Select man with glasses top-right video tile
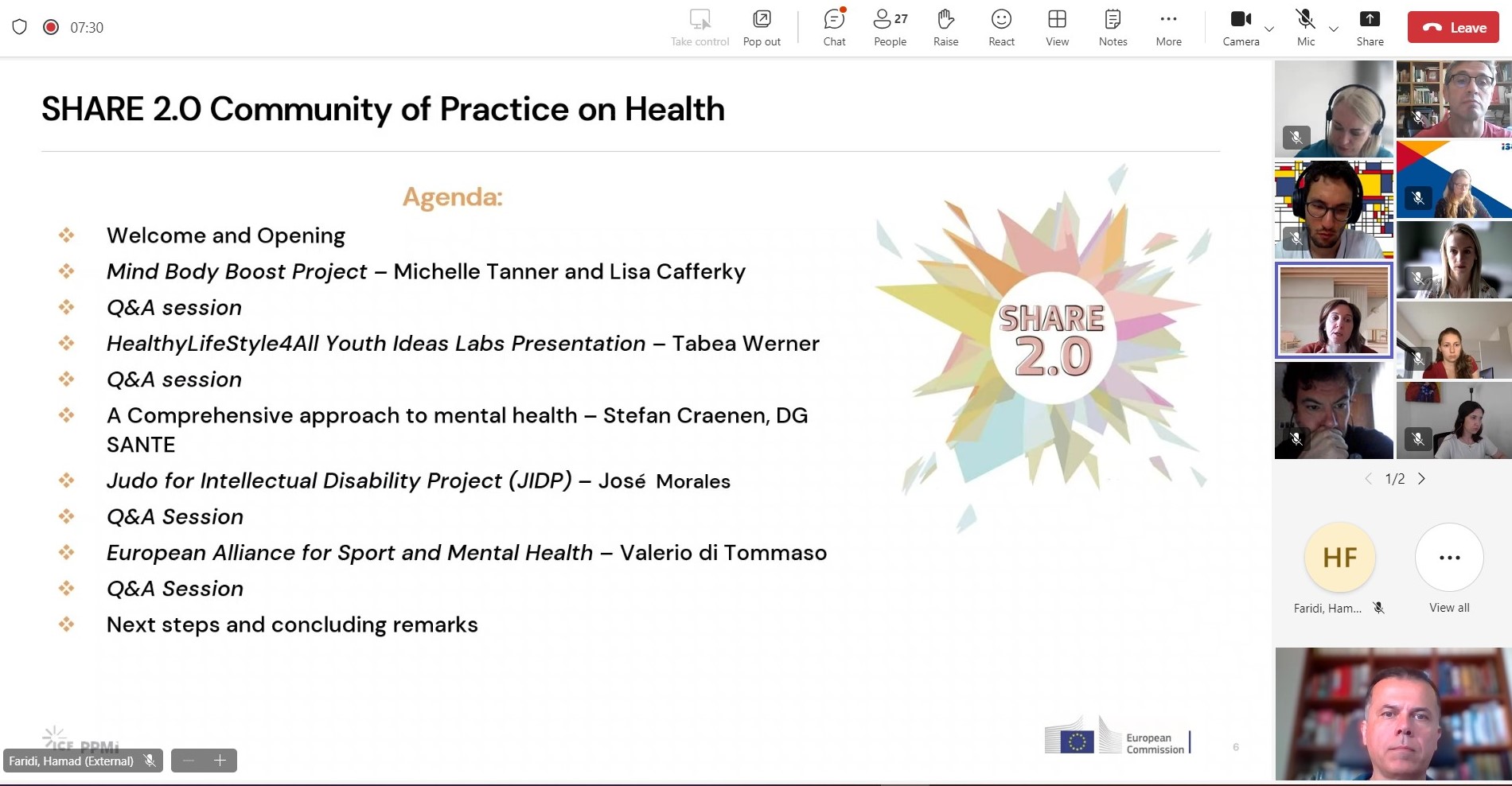The width and height of the screenshot is (1512, 786). coord(1454,99)
